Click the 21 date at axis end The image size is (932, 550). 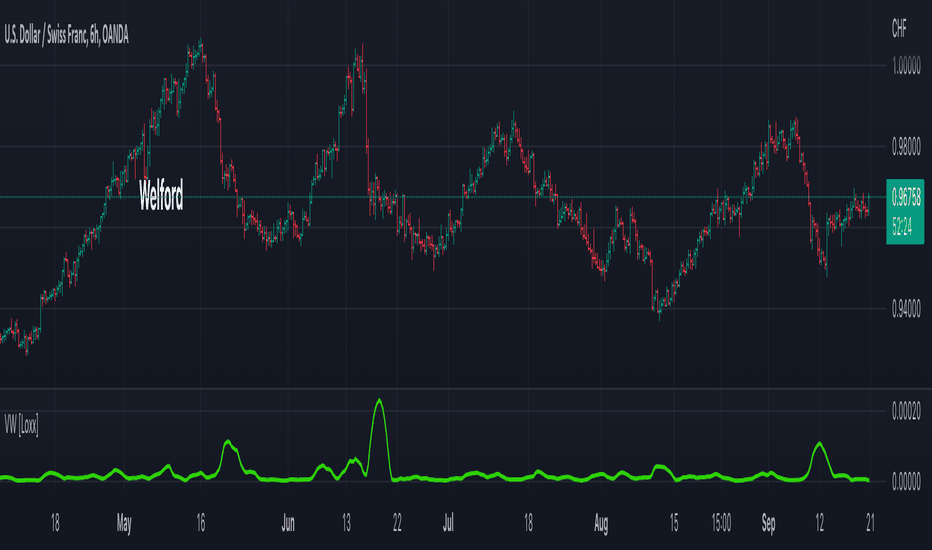[870, 523]
